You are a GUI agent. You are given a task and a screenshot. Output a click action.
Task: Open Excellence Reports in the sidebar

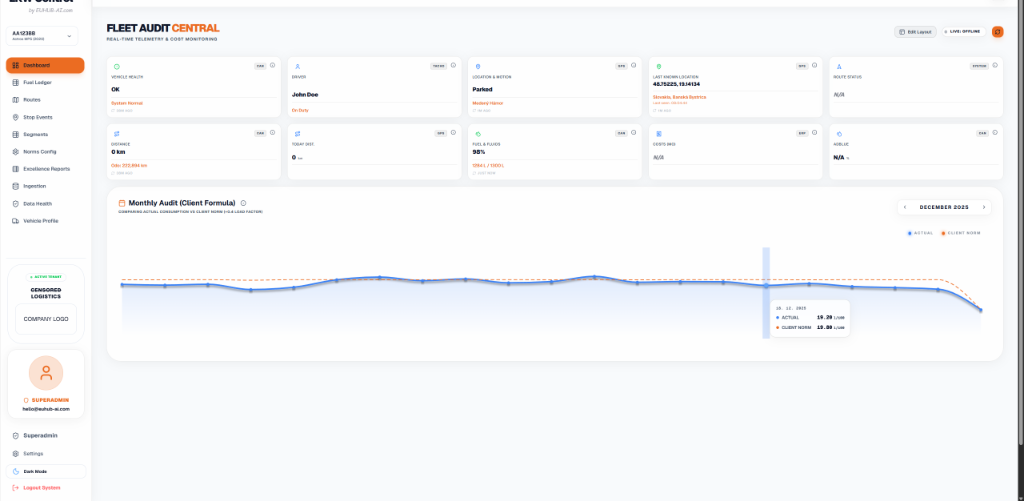[45, 168]
